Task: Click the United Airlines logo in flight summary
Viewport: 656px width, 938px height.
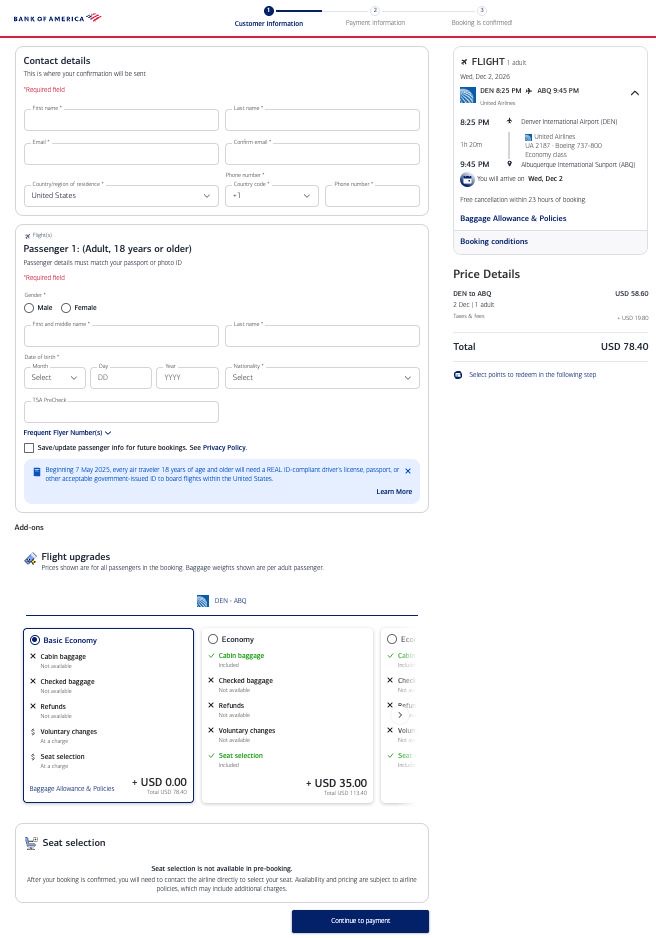Action: click(468, 95)
